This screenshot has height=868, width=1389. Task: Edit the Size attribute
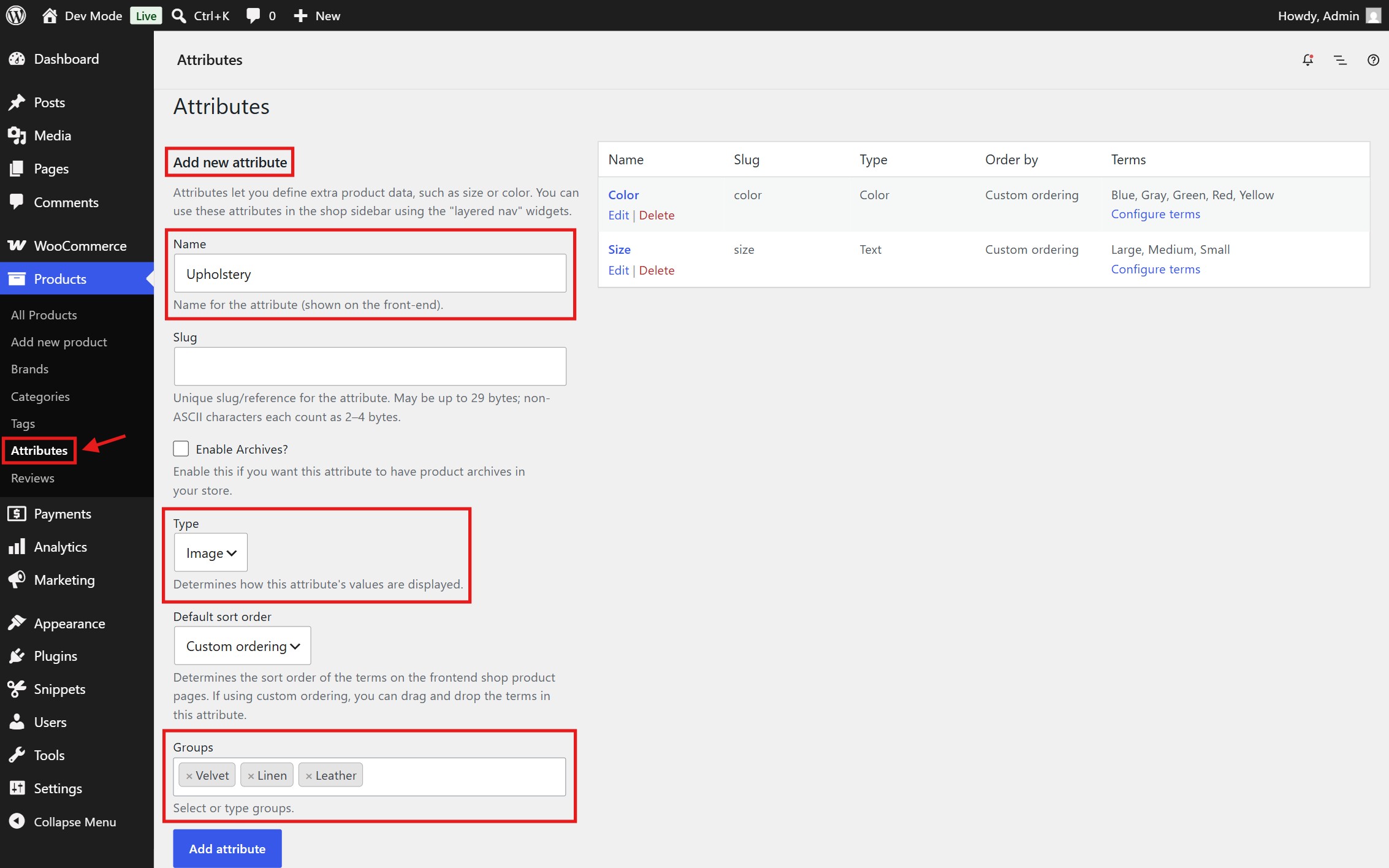click(x=618, y=270)
